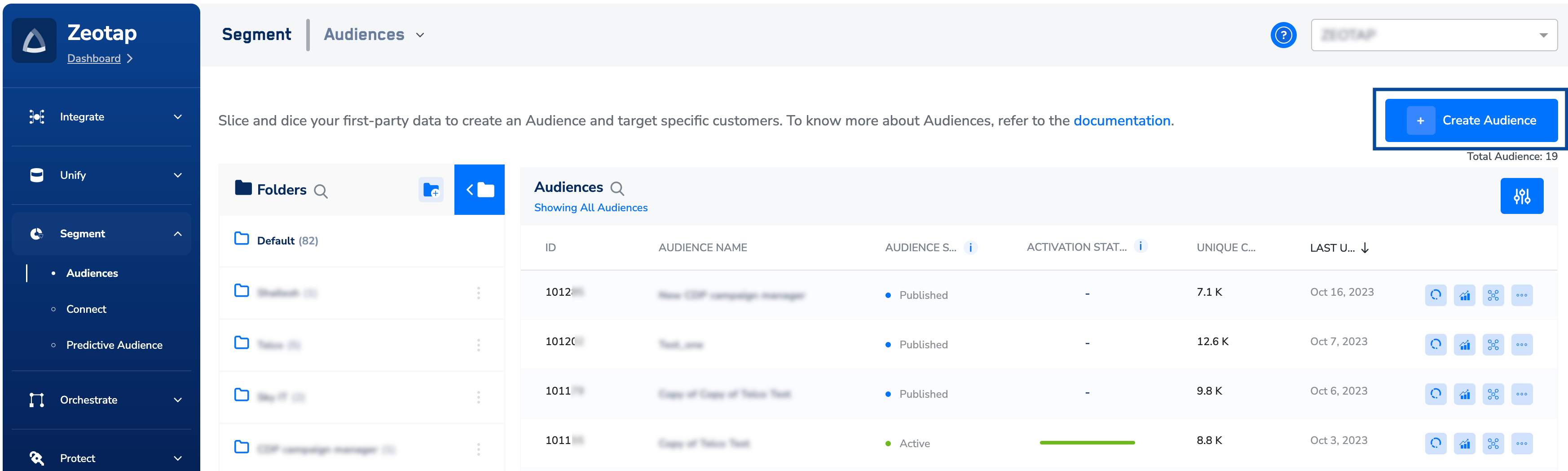The height and width of the screenshot is (471, 1568).
Task: Click Showing All Audiences link
Action: point(590,208)
